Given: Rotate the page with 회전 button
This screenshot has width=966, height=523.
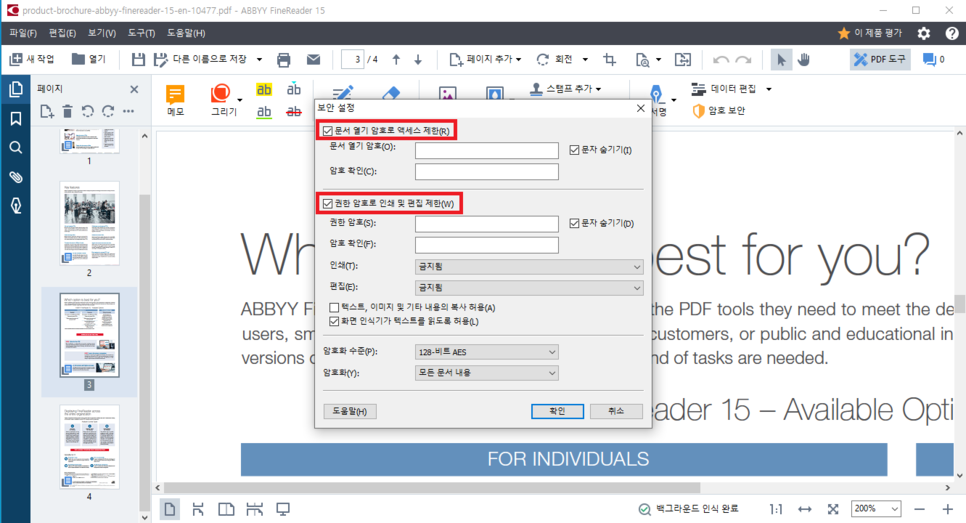Looking at the screenshot, I should coord(554,59).
